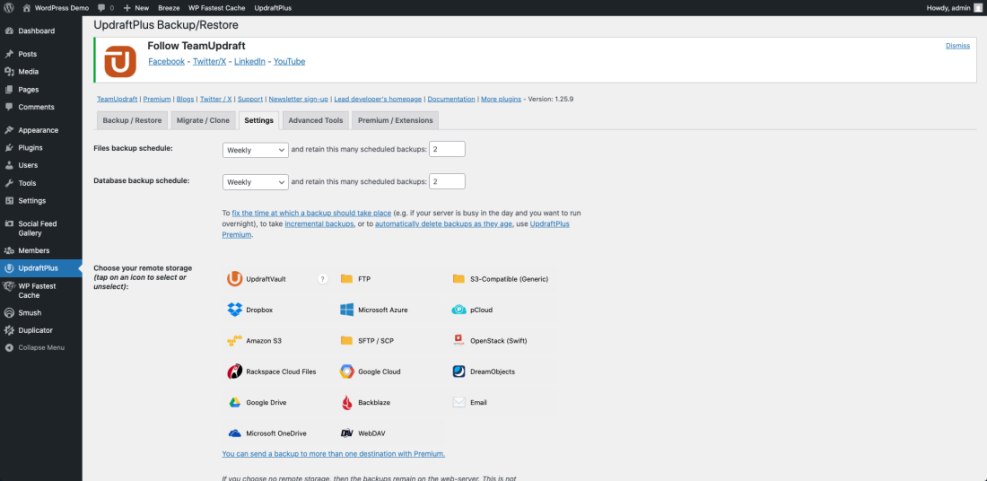This screenshot has width=987, height=481.
Task: Open the Breeze admin bar menu
Action: tap(169, 8)
